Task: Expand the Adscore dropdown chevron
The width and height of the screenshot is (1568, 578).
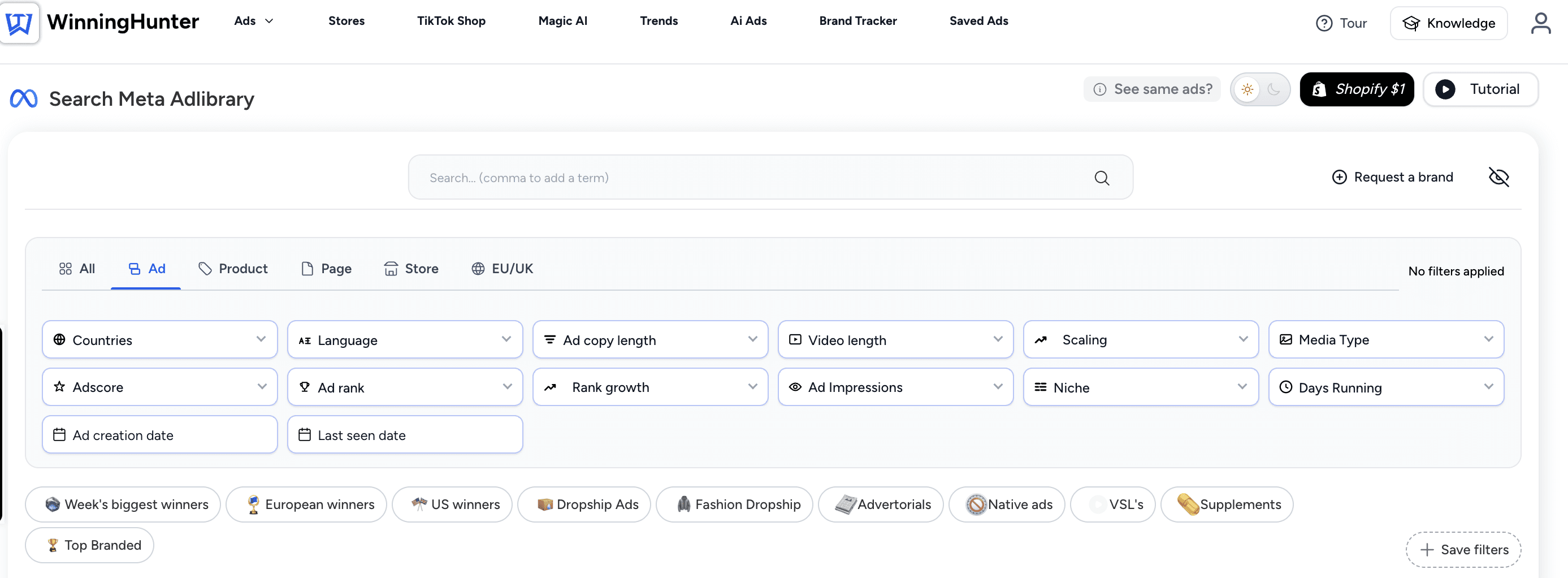Action: pos(262,387)
